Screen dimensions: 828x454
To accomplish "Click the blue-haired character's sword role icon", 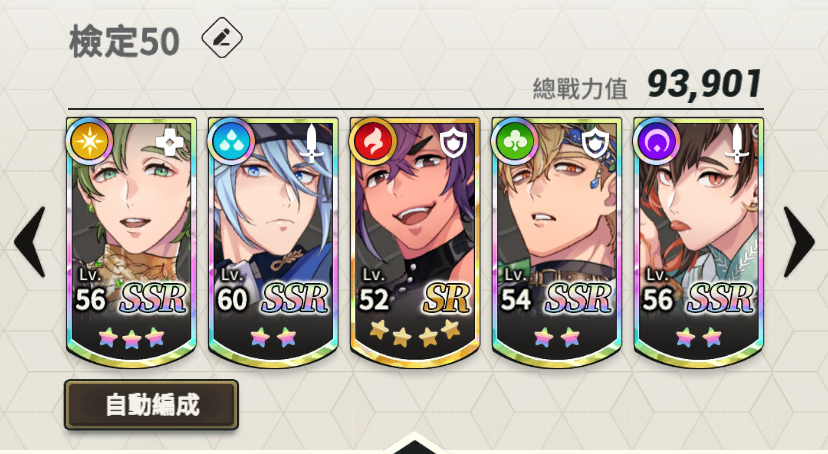I will tap(312, 143).
